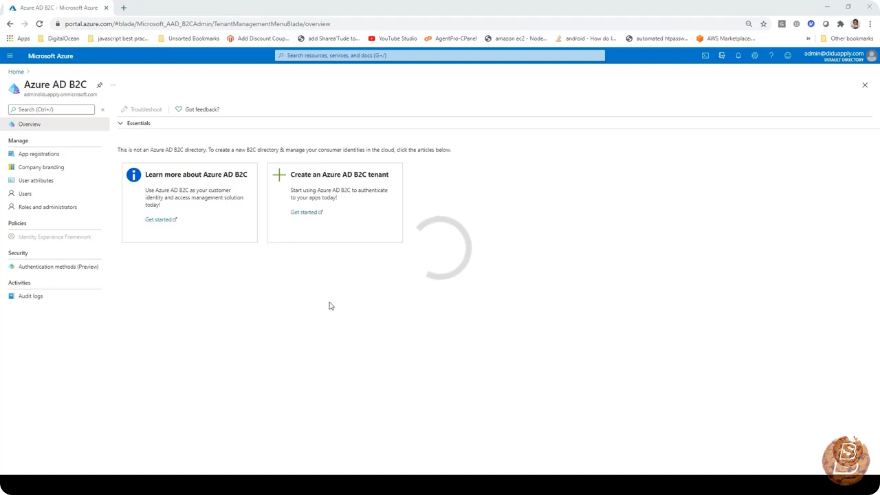Open the DigitalOcean bookmark folder
The width and height of the screenshot is (880, 495).
click(58, 39)
